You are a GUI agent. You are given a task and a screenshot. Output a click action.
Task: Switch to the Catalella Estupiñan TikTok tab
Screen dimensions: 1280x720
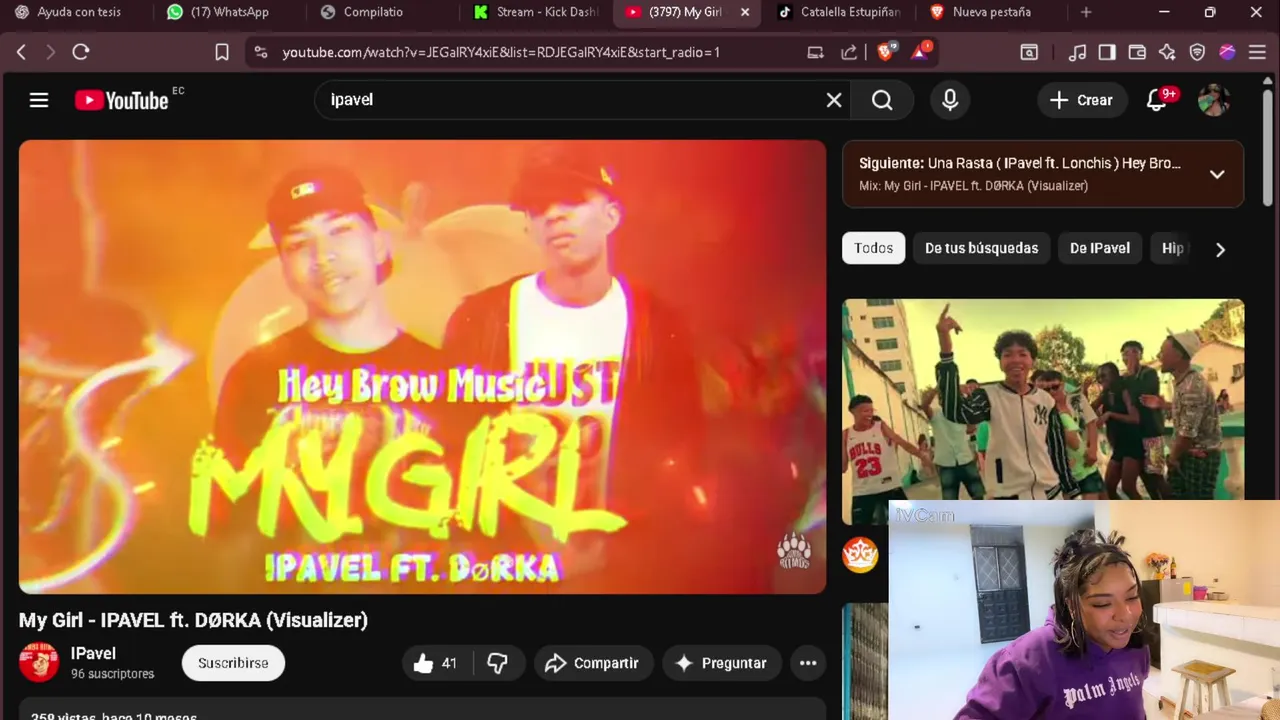click(840, 12)
